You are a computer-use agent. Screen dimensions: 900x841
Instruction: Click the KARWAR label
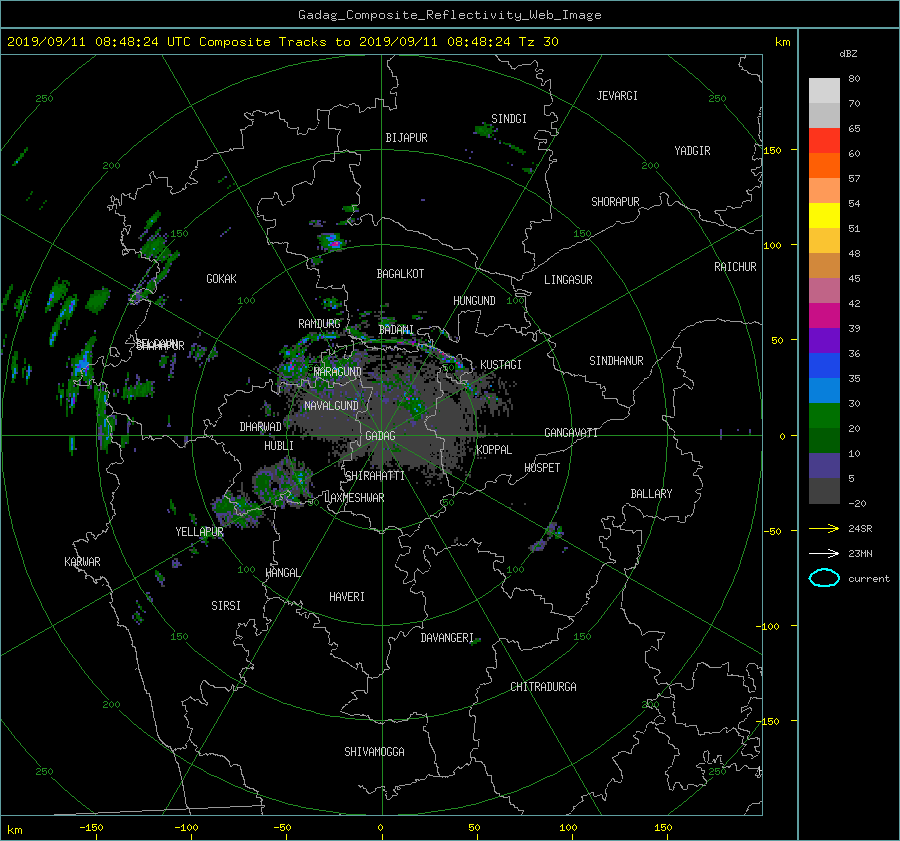[82, 562]
